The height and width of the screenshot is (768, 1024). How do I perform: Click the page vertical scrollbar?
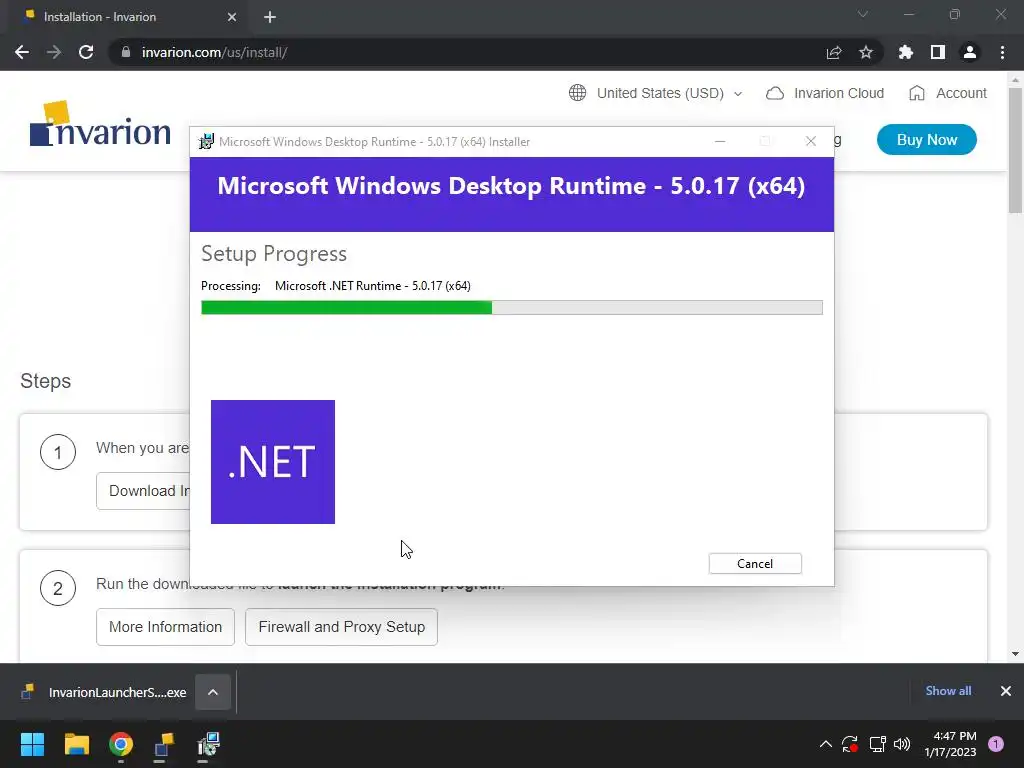click(x=1015, y=150)
